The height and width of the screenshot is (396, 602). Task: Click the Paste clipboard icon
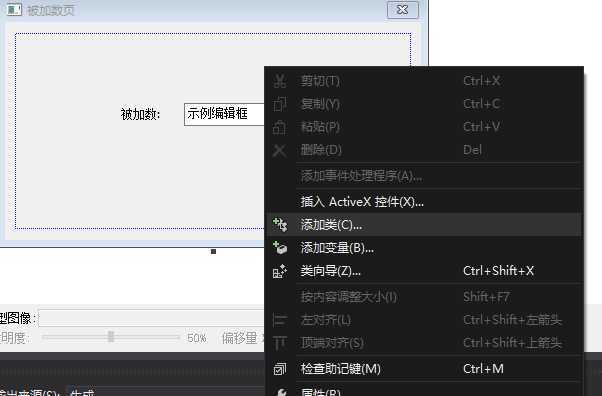[280, 127]
